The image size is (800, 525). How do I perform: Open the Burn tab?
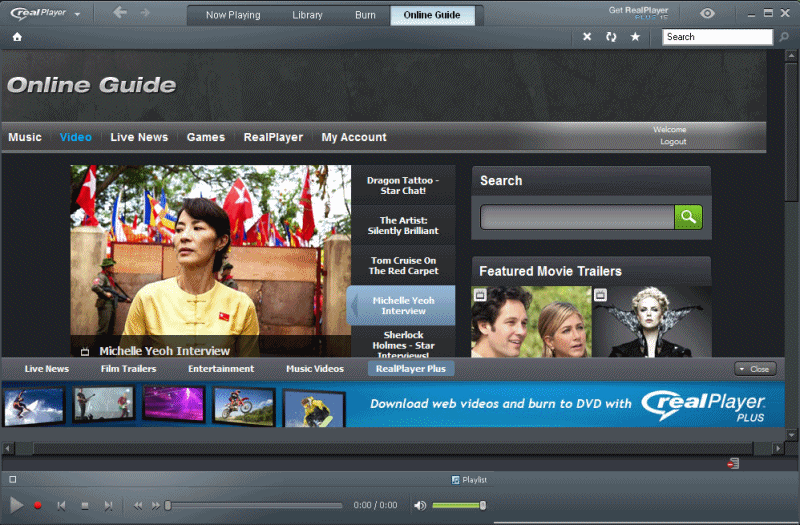point(365,15)
